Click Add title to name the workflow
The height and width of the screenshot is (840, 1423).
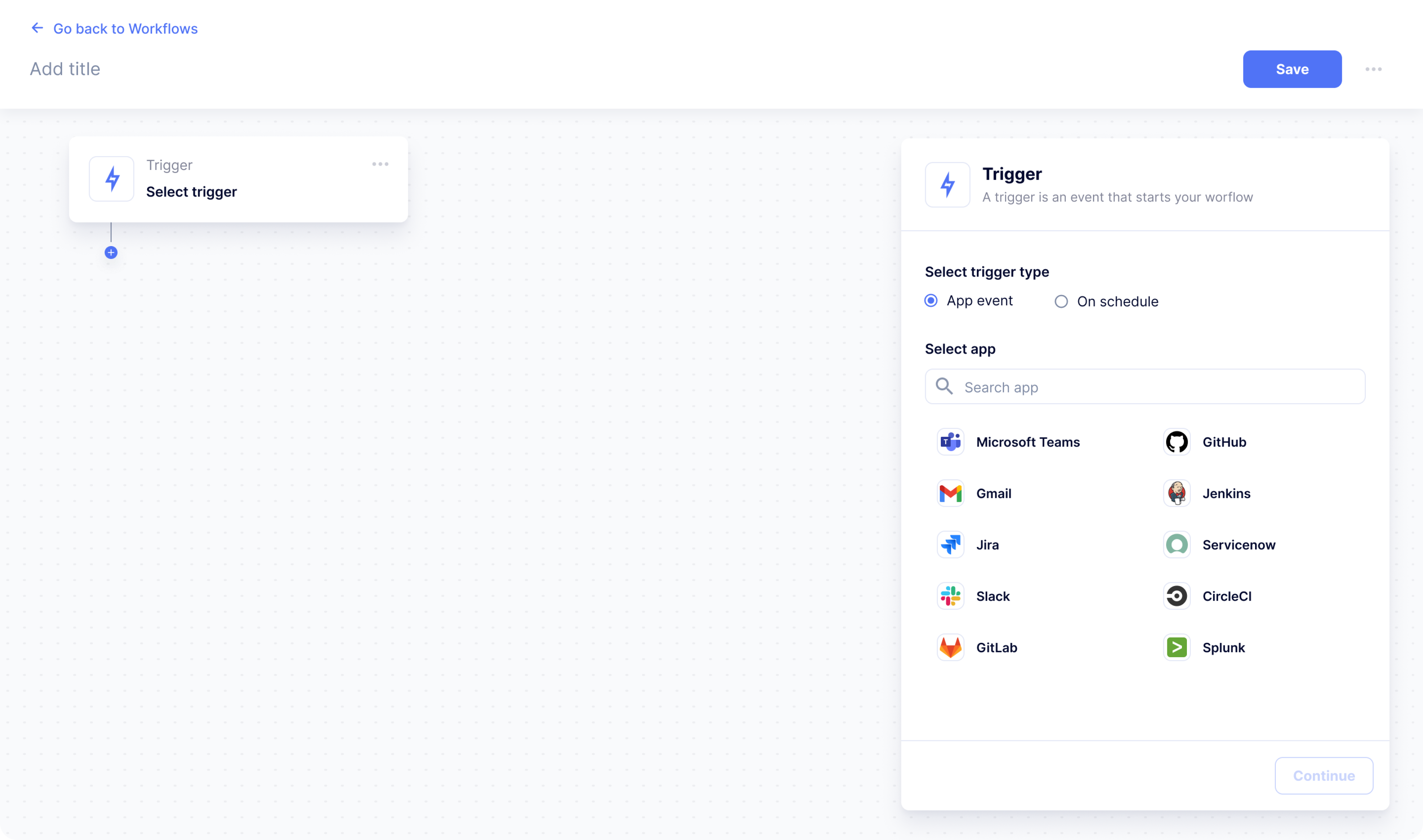65,69
